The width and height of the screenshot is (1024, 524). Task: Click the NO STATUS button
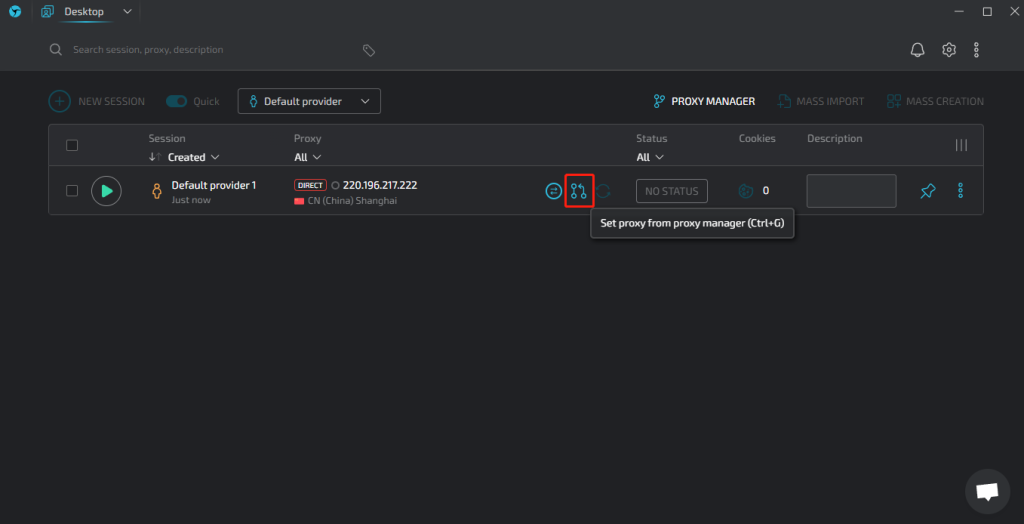coord(671,191)
